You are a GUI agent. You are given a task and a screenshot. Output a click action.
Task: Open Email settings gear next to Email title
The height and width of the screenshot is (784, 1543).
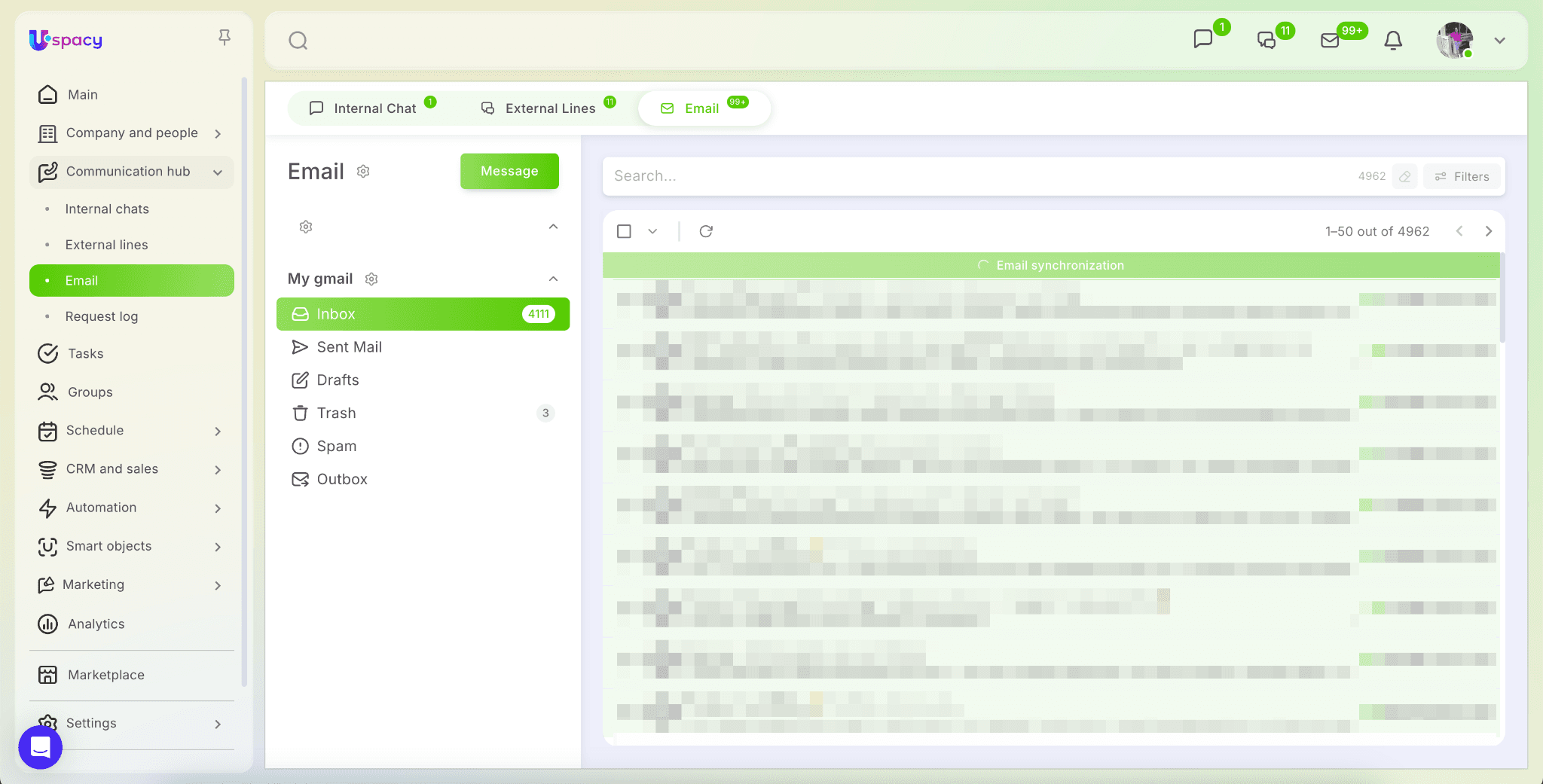tap(363, 172)
